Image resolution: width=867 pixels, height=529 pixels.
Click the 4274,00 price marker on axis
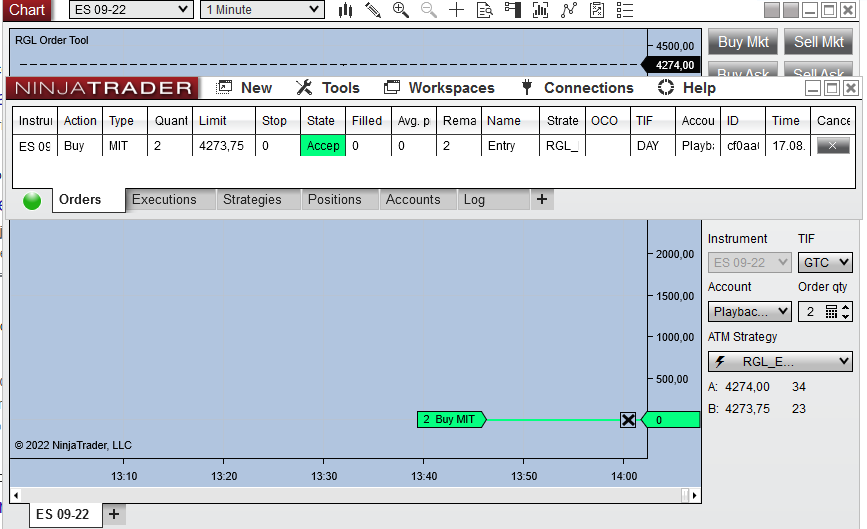pyautogui.click(x=671, y=65)
